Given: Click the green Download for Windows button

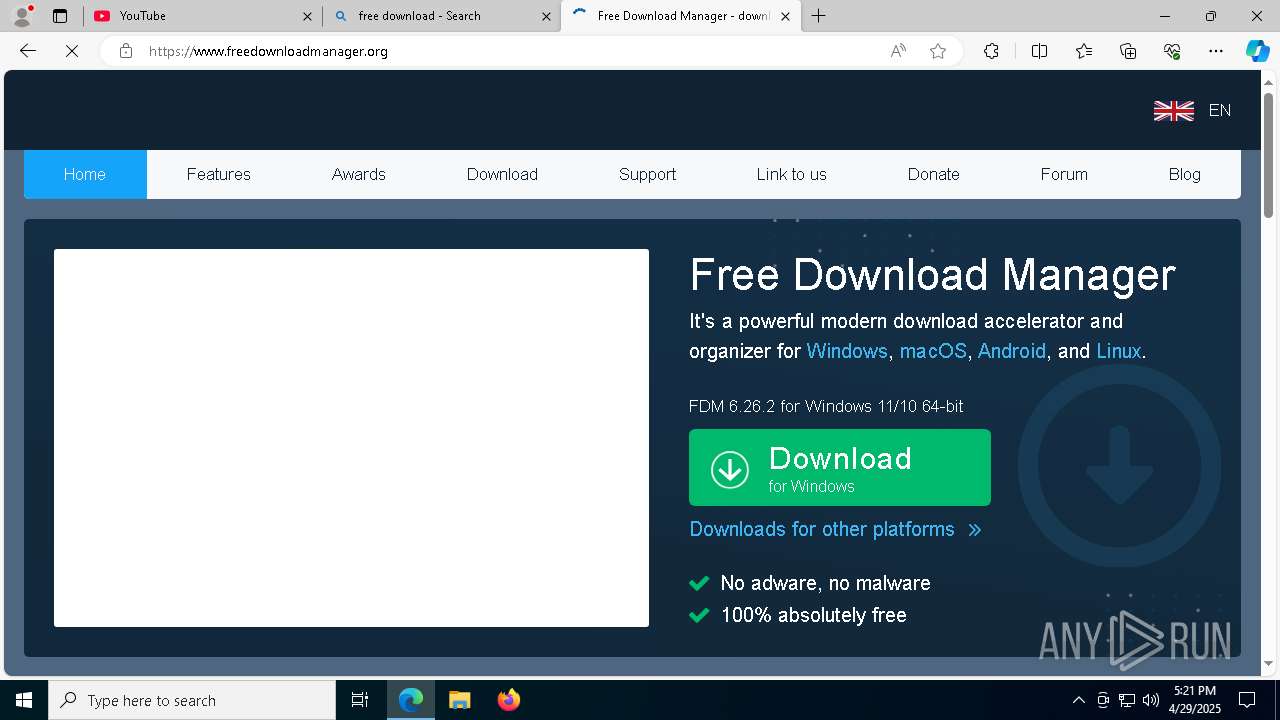Looking at the screenshot, I should pos(840,468).
